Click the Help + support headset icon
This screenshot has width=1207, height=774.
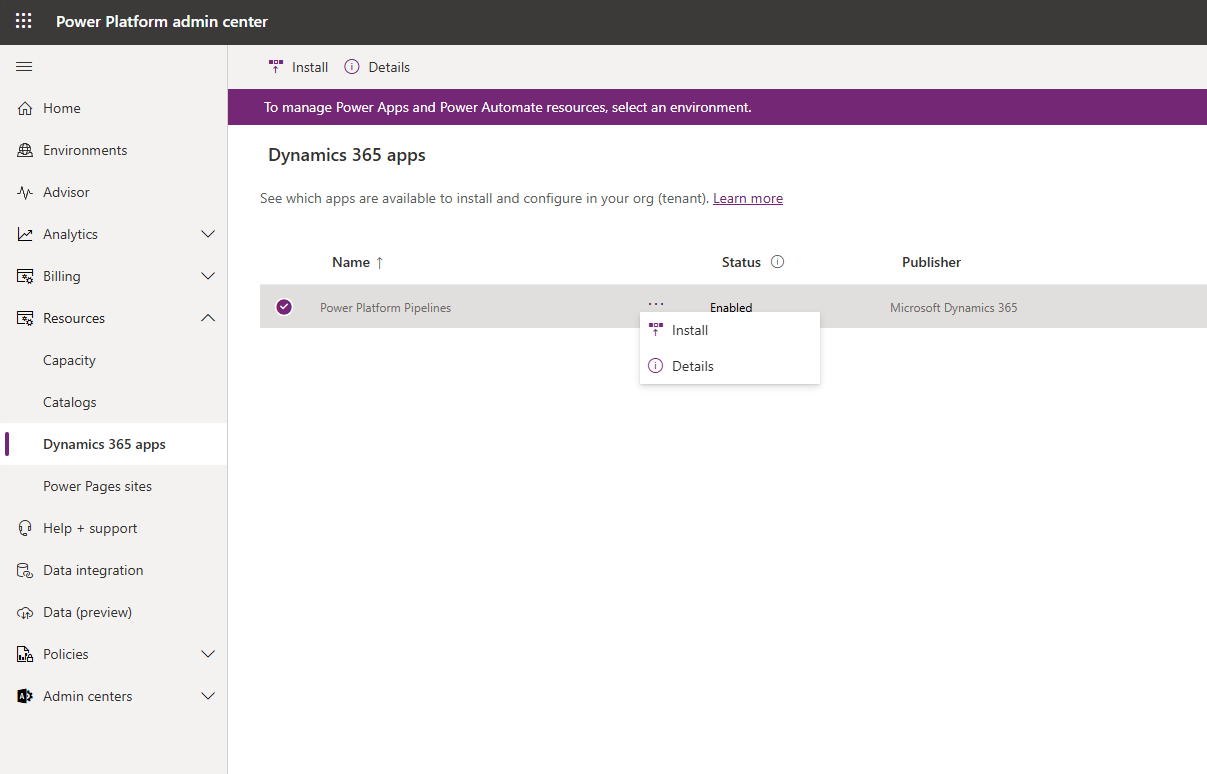pos(25,528)
